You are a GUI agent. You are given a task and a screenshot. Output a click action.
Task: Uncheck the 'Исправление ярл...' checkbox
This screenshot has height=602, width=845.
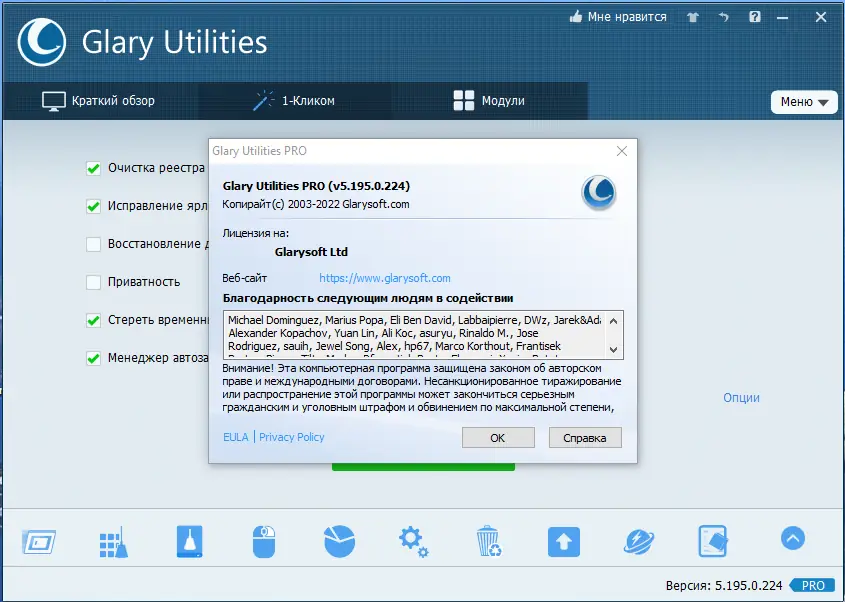click(x=93, y=206)
